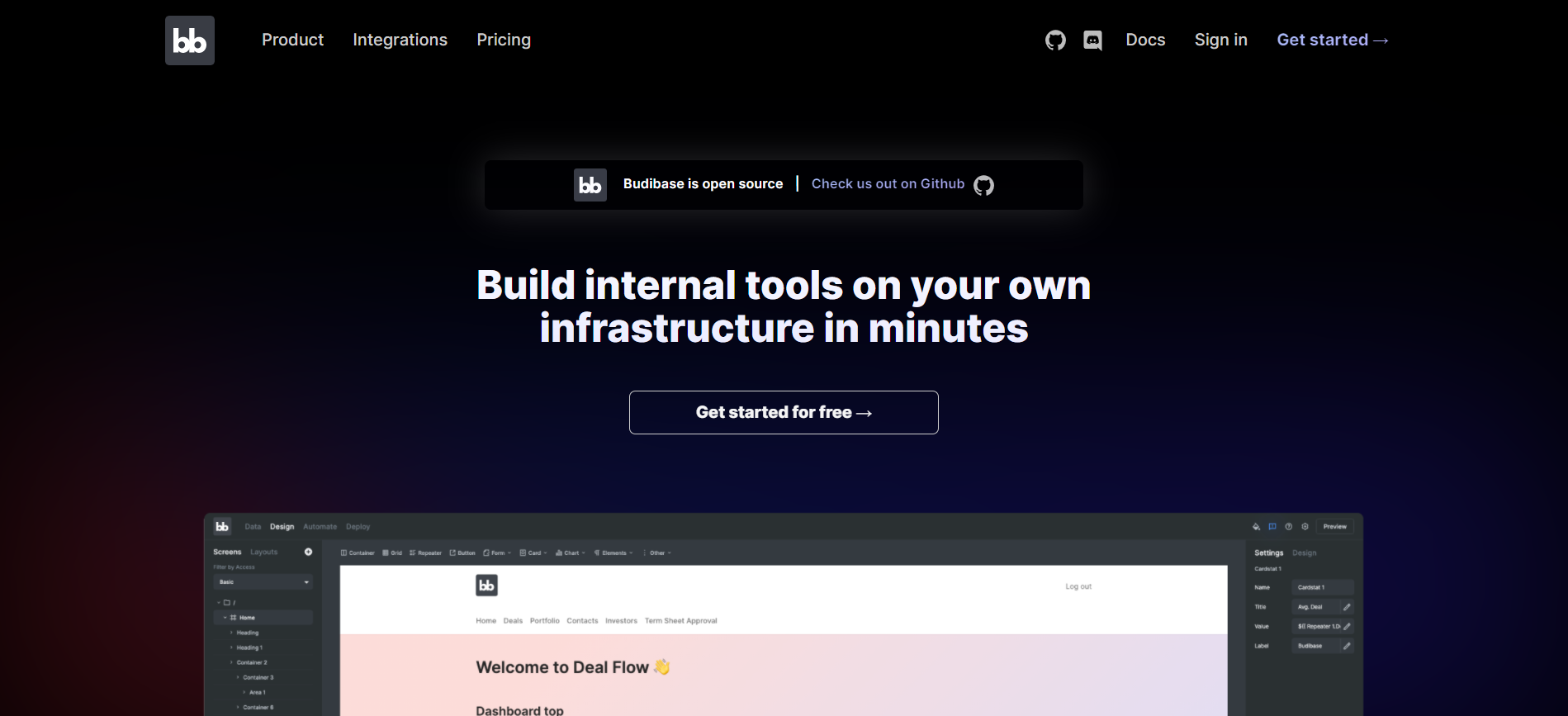Screen dimensions: 1568x716
Task: Open the Form component dropdown
Action: coord(497,553)
